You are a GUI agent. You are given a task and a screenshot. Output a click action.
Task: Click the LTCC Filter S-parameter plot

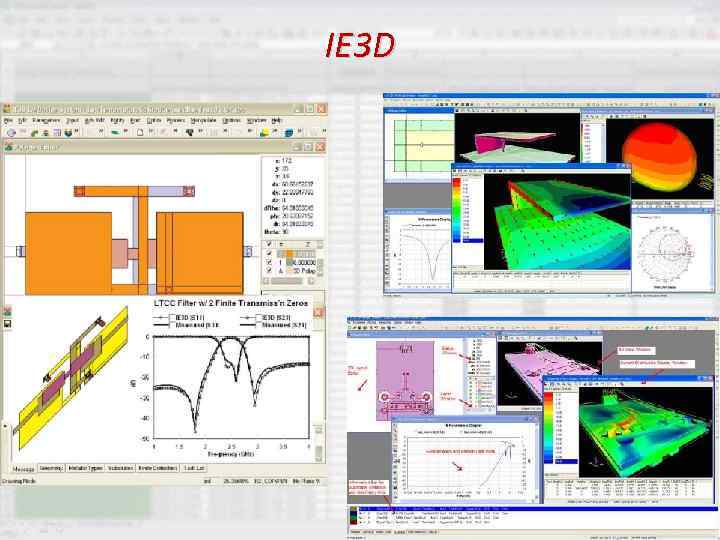pos(231,388)
